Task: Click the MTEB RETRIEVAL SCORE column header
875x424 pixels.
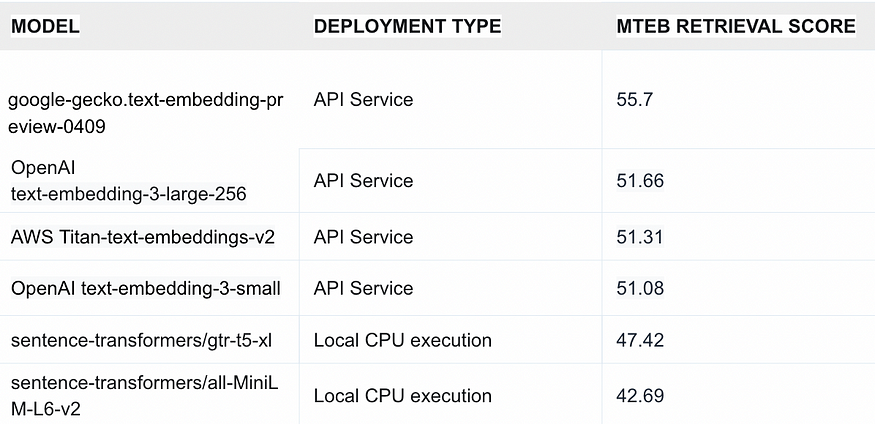Action: click(x=736, y=26)
